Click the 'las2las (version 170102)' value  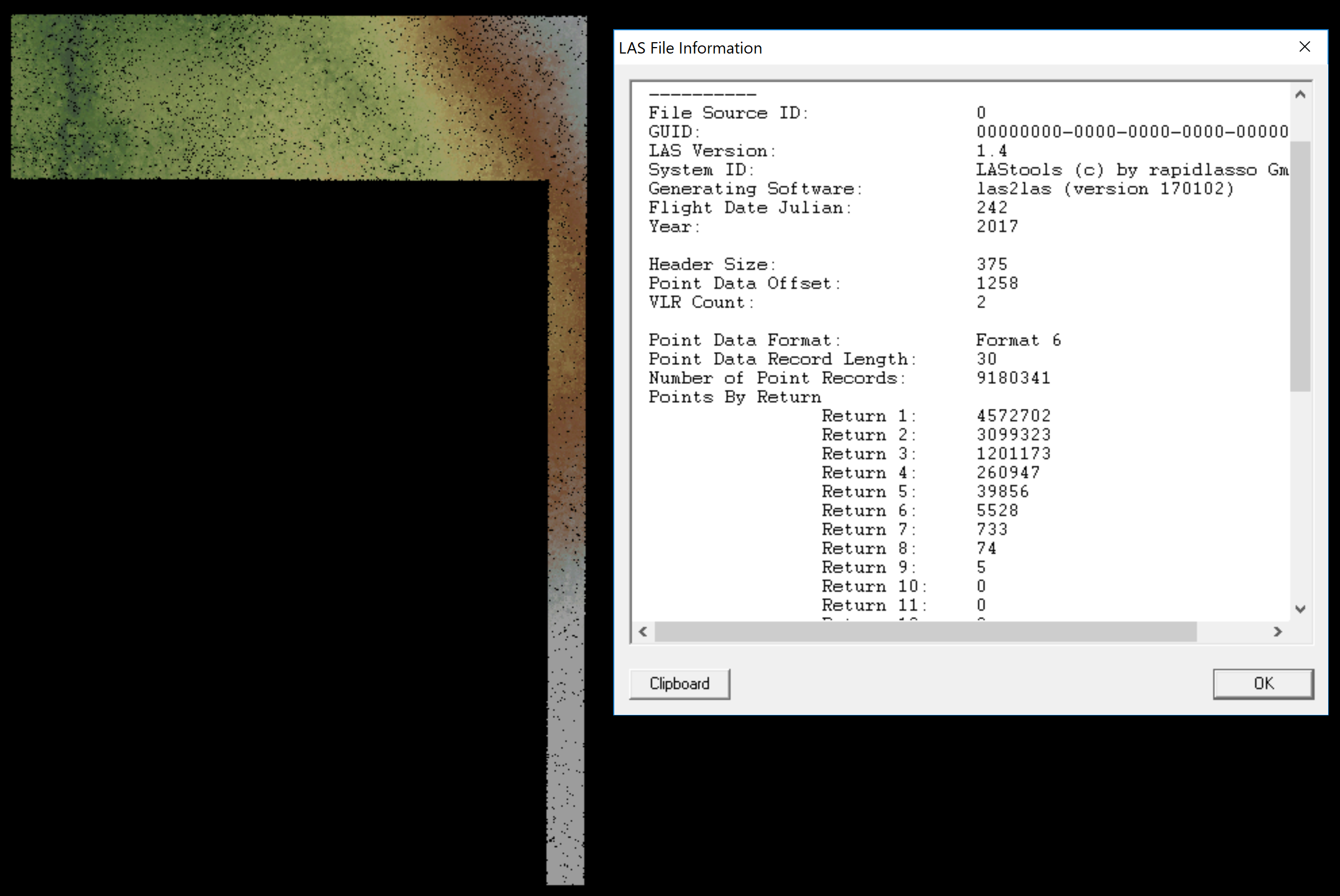pos(1105,189)
